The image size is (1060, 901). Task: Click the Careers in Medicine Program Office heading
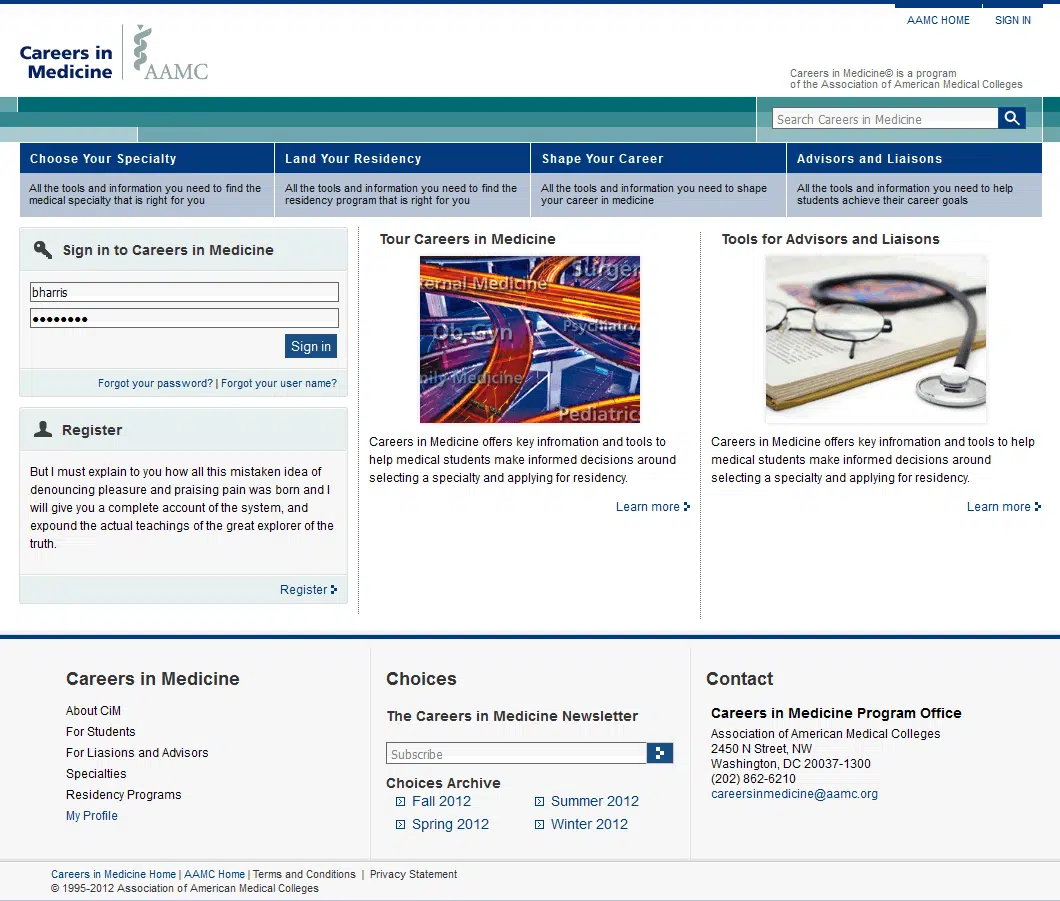836,713
